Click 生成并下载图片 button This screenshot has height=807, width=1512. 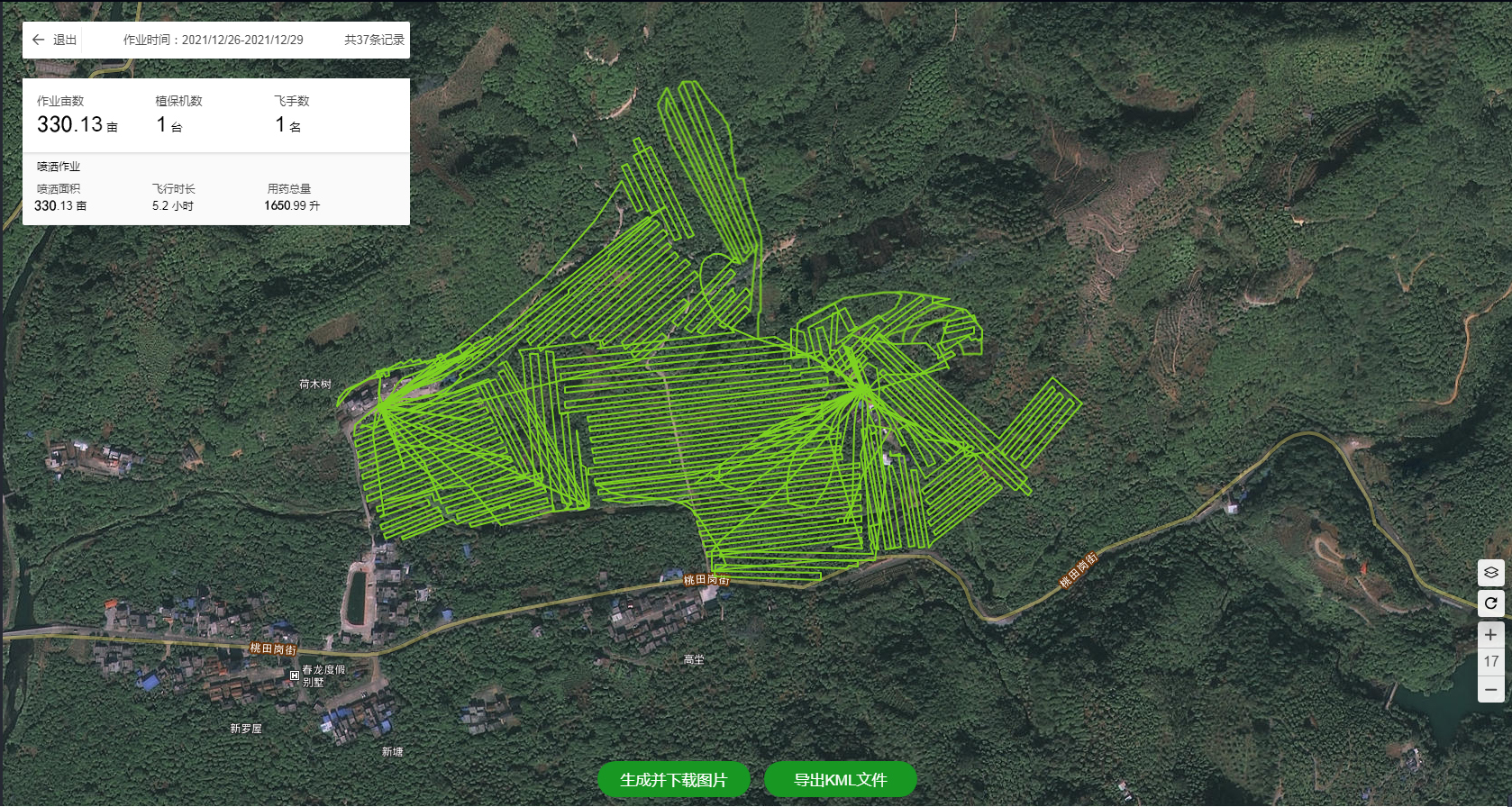click(x=673, y=780)
